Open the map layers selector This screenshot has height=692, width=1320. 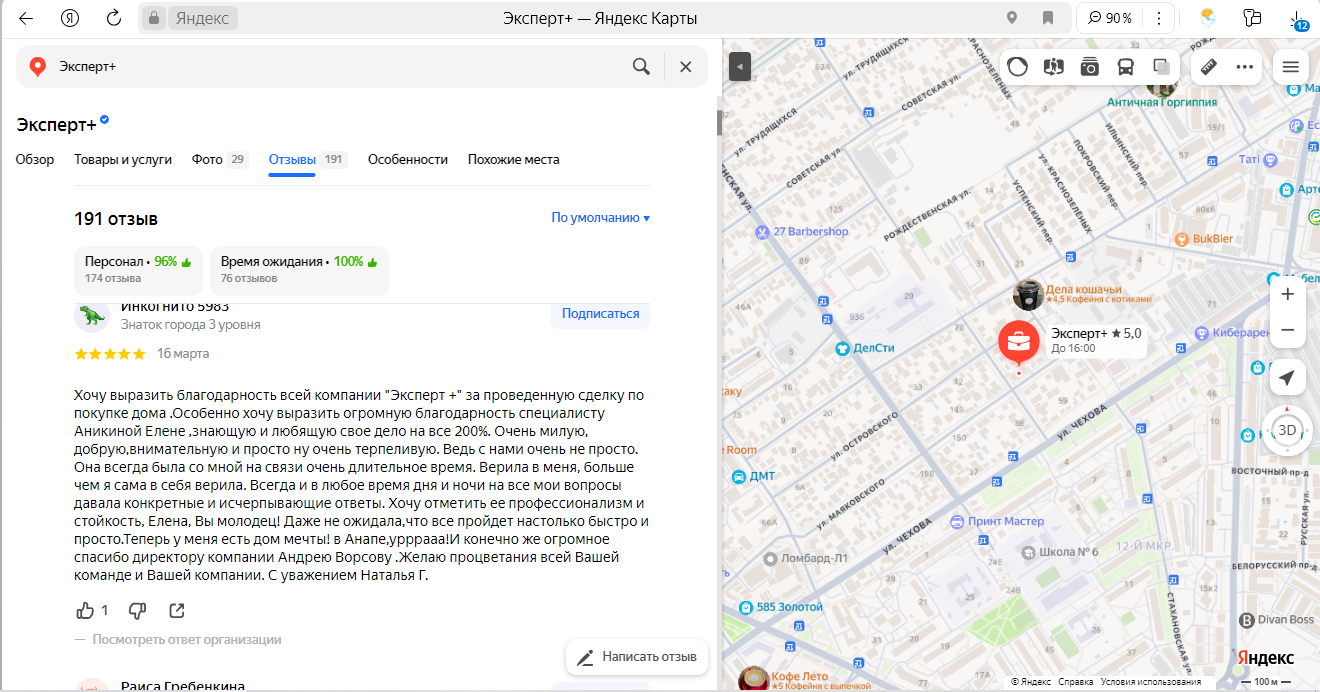pos(1161,67)
